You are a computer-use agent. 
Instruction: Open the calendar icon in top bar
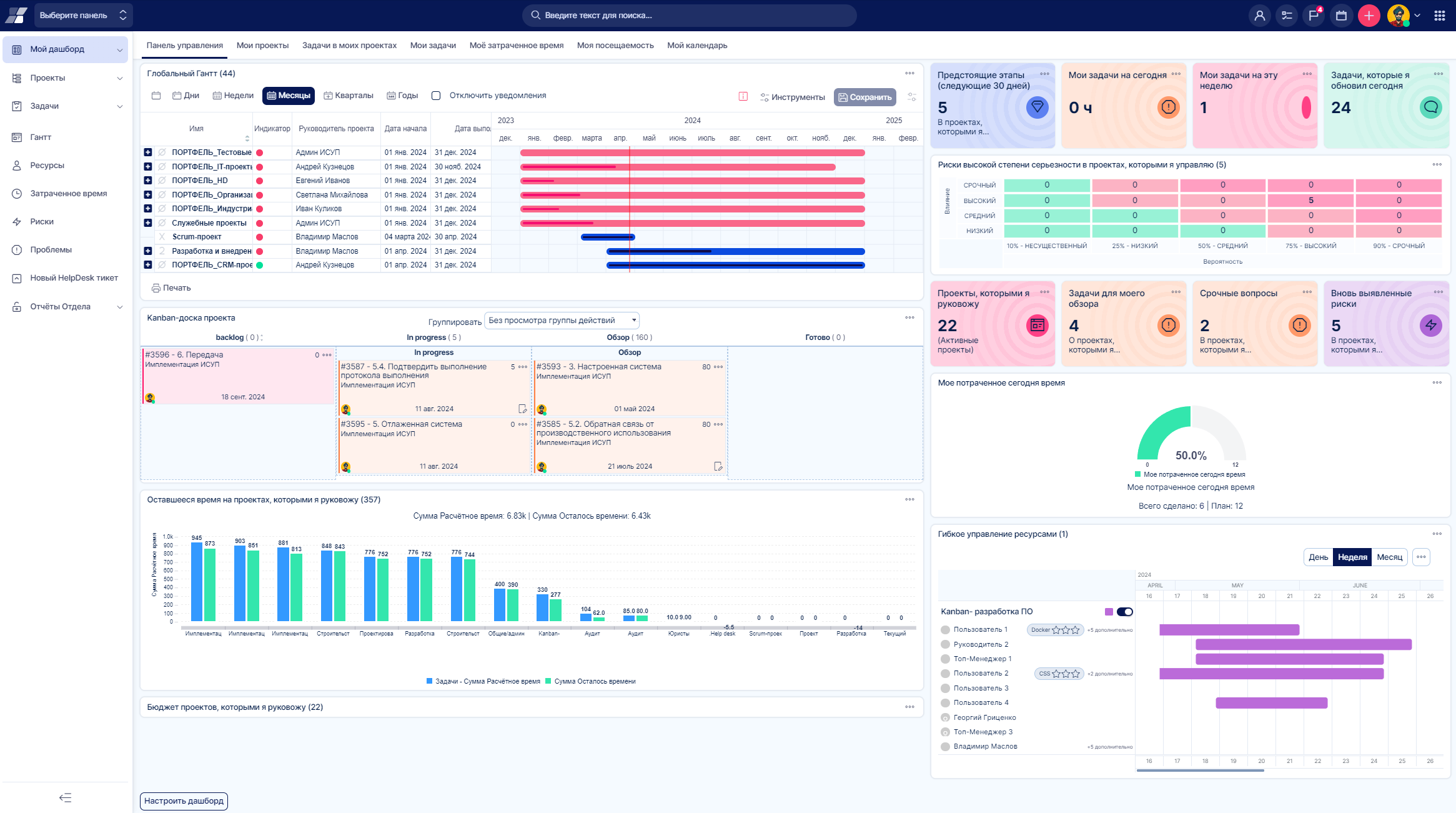(x=1341, y=16)
